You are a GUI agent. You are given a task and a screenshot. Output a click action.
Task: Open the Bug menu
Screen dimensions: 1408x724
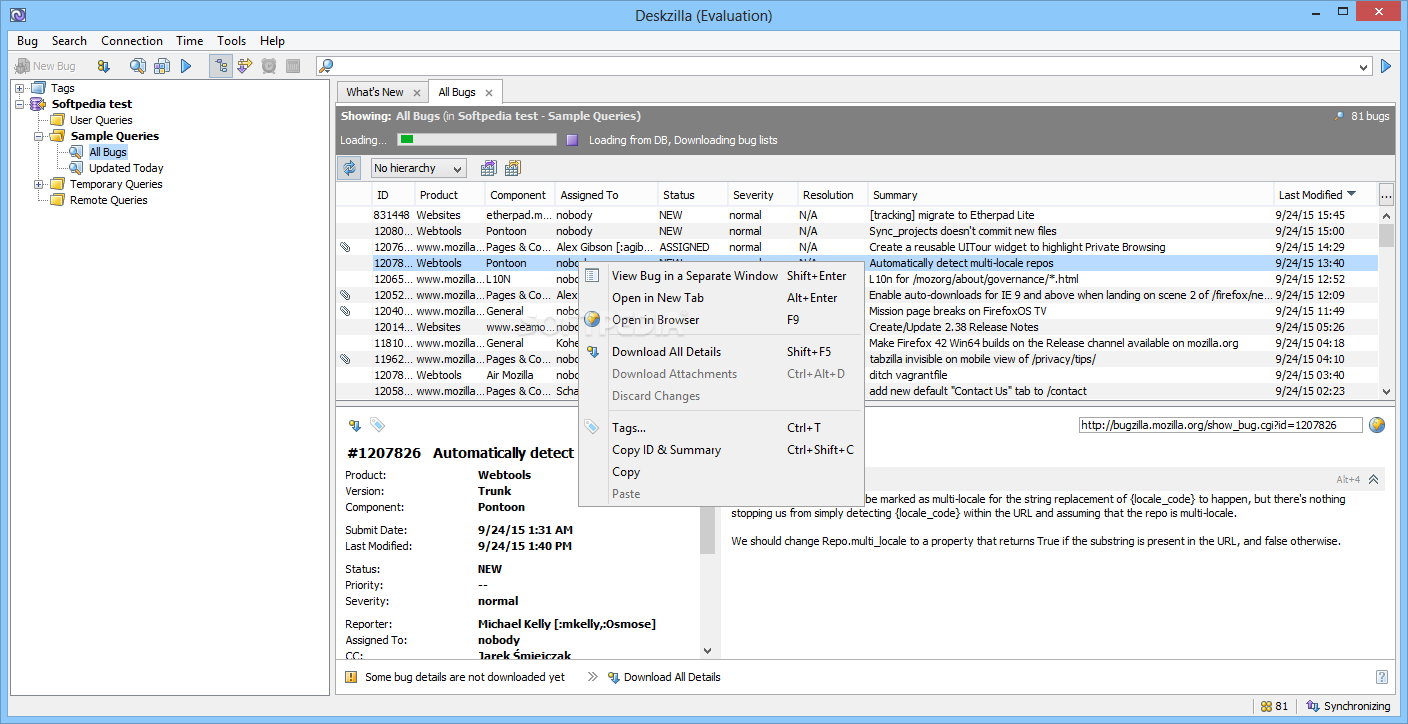(x=27, y=41)
